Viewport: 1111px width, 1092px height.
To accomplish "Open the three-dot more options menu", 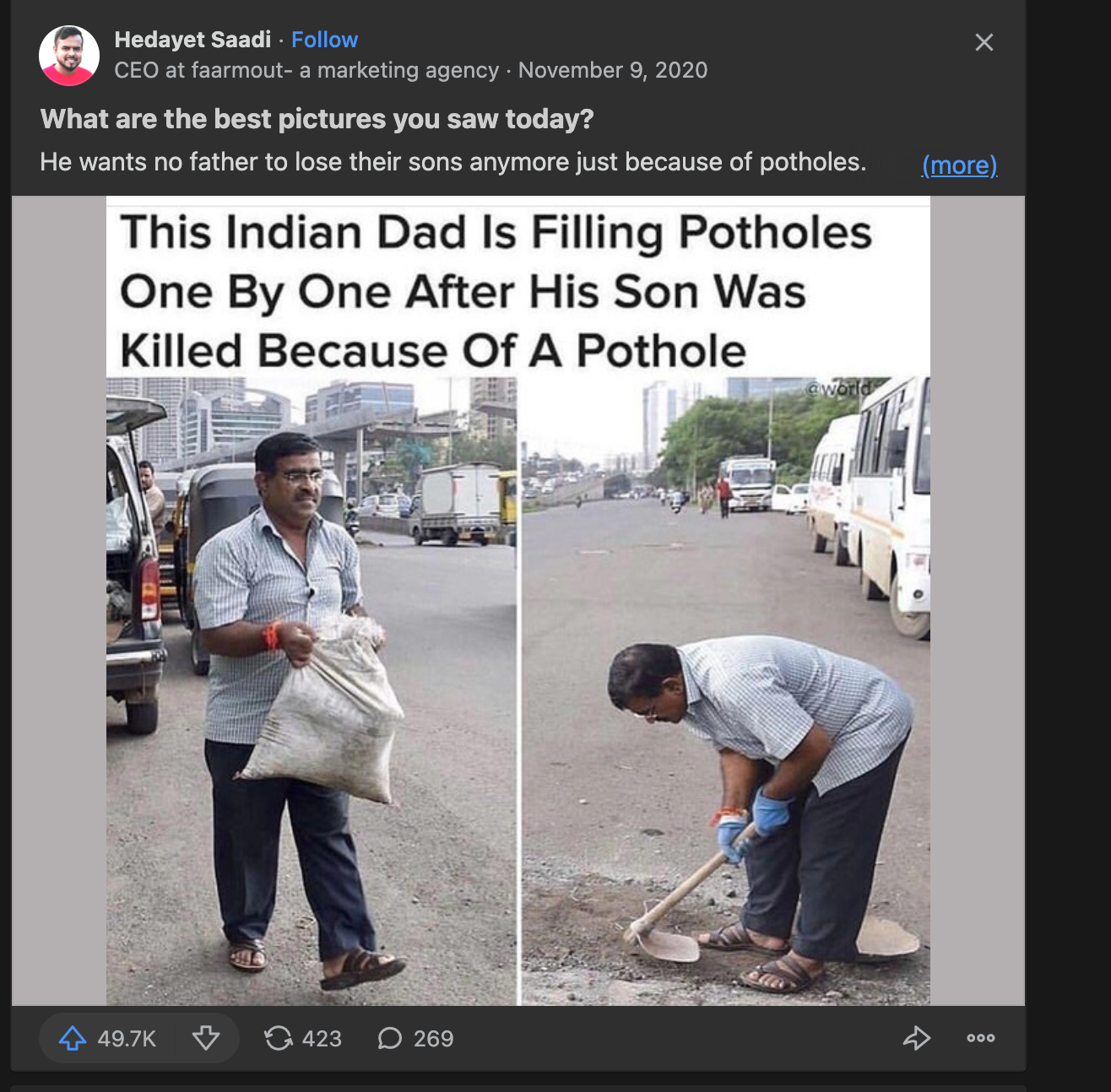I will [x=980, y=1038].
